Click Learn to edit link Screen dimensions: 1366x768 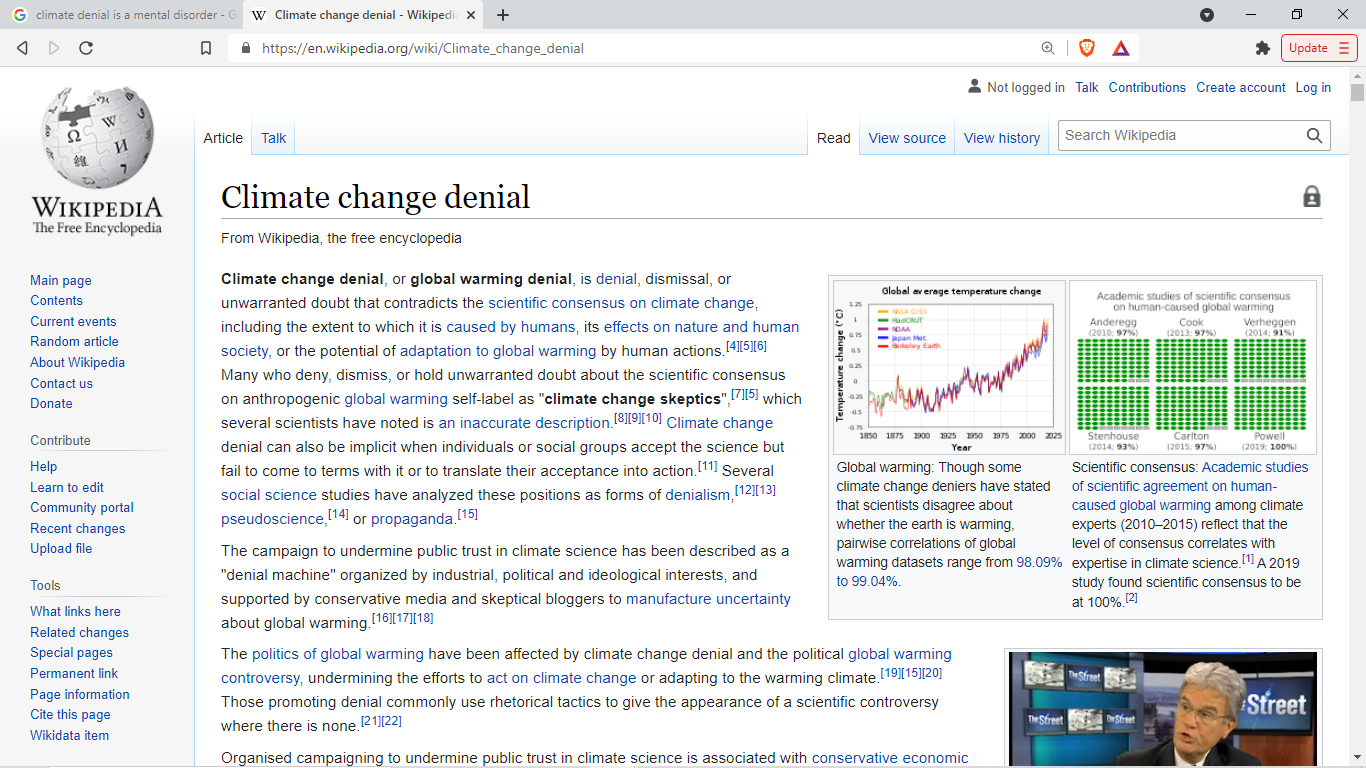67,487
